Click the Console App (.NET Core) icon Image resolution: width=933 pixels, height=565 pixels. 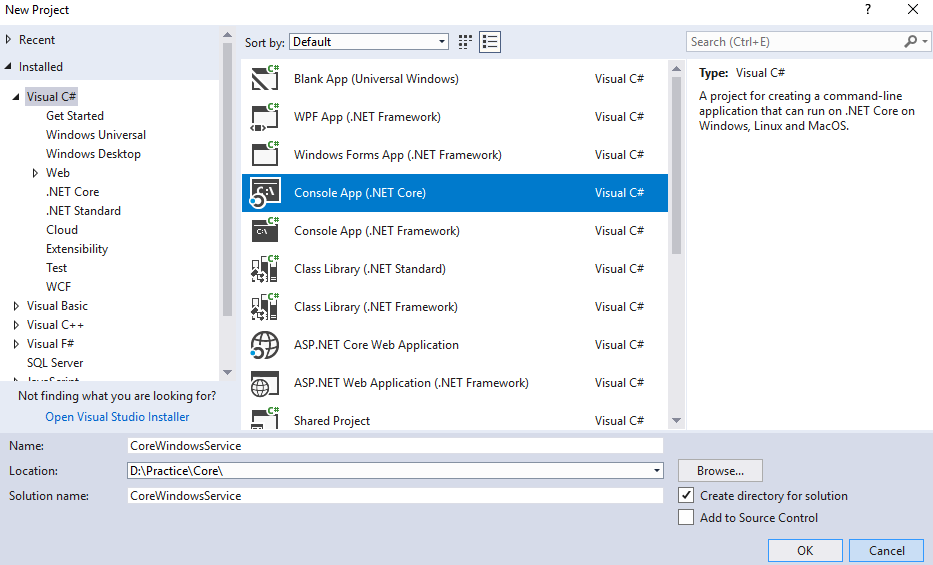pyautogui.click(x=265, y=193)
